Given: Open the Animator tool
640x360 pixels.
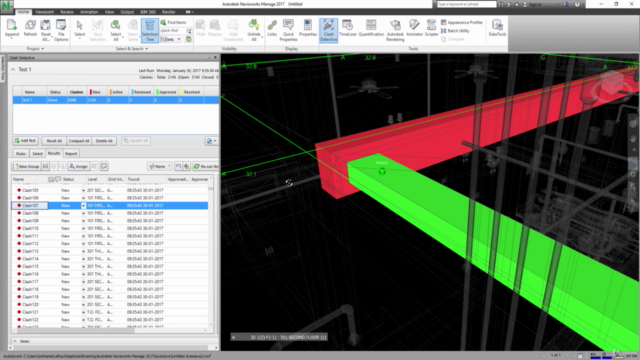Looking at the screenshot, I should [414, 29].
